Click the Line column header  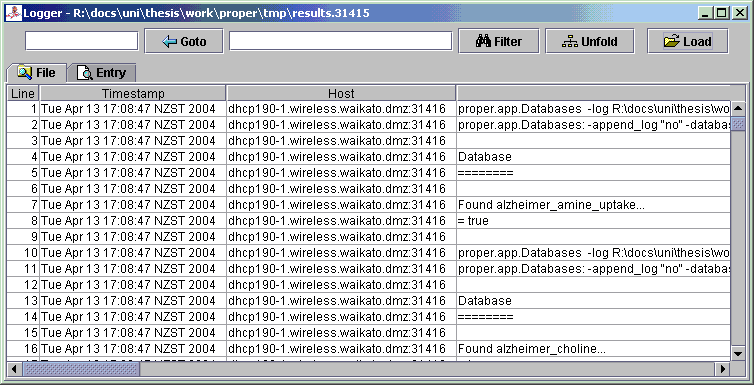(23, 93)
